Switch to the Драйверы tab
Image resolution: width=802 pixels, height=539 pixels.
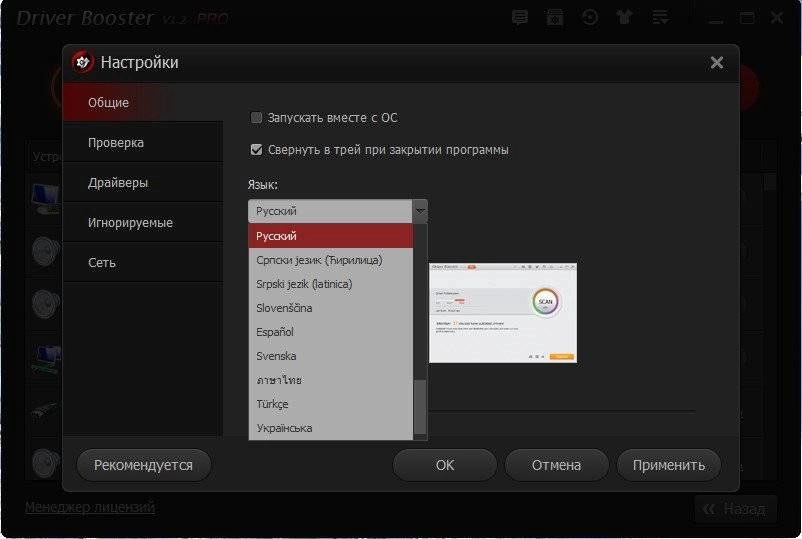tap(143, 182)
